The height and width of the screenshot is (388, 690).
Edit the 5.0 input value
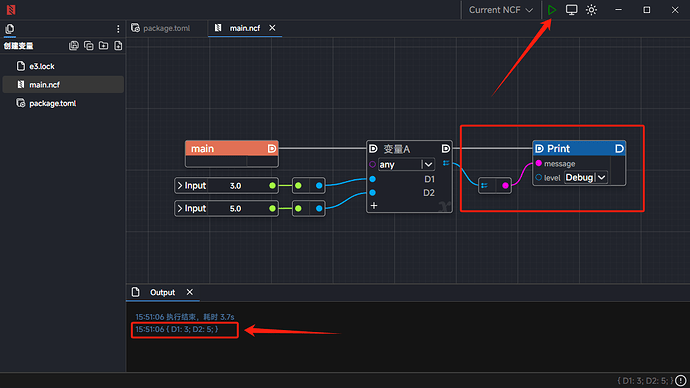pos(235,209)
